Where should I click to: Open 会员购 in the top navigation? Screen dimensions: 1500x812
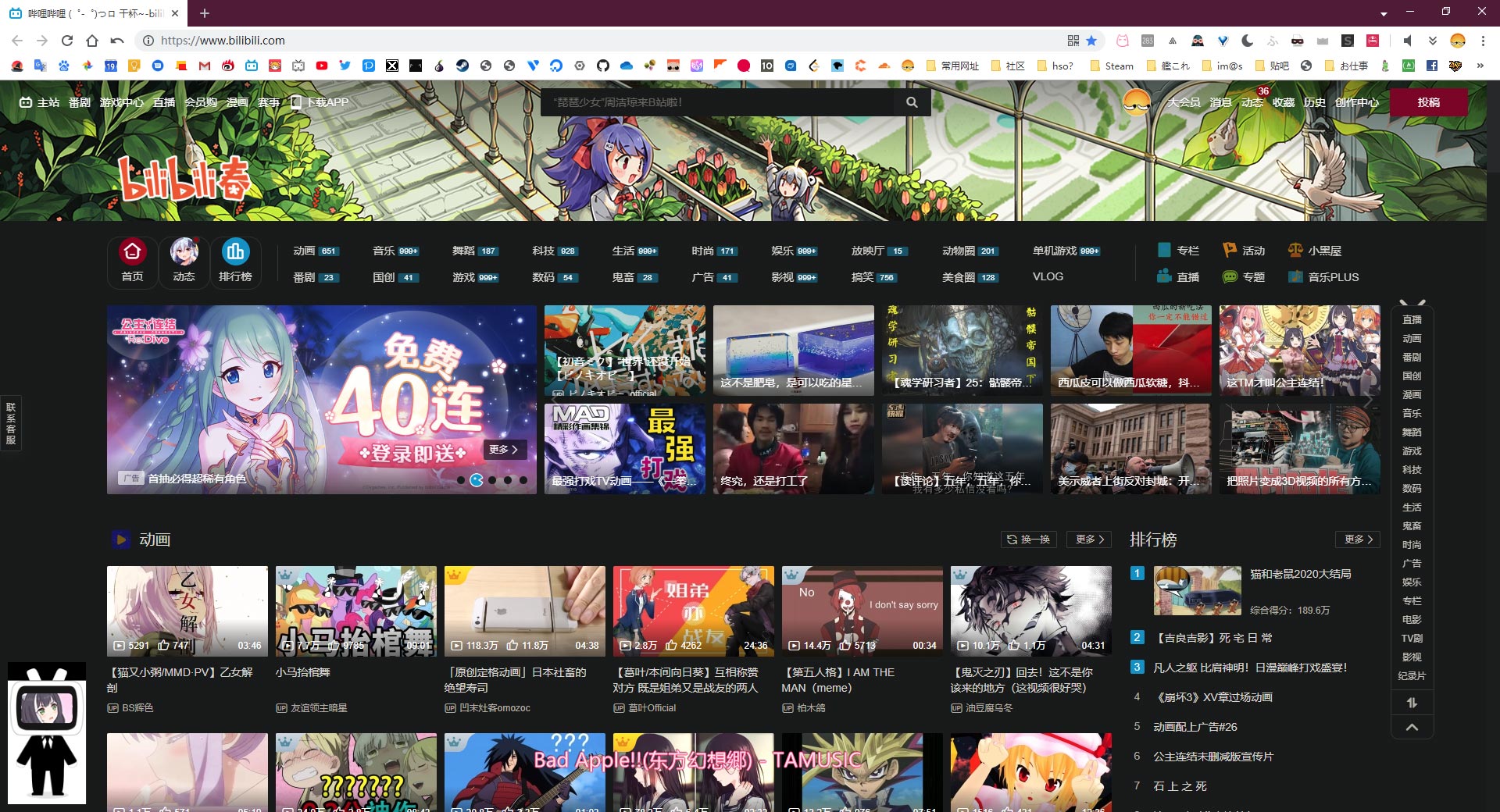(x=201, y=102)
